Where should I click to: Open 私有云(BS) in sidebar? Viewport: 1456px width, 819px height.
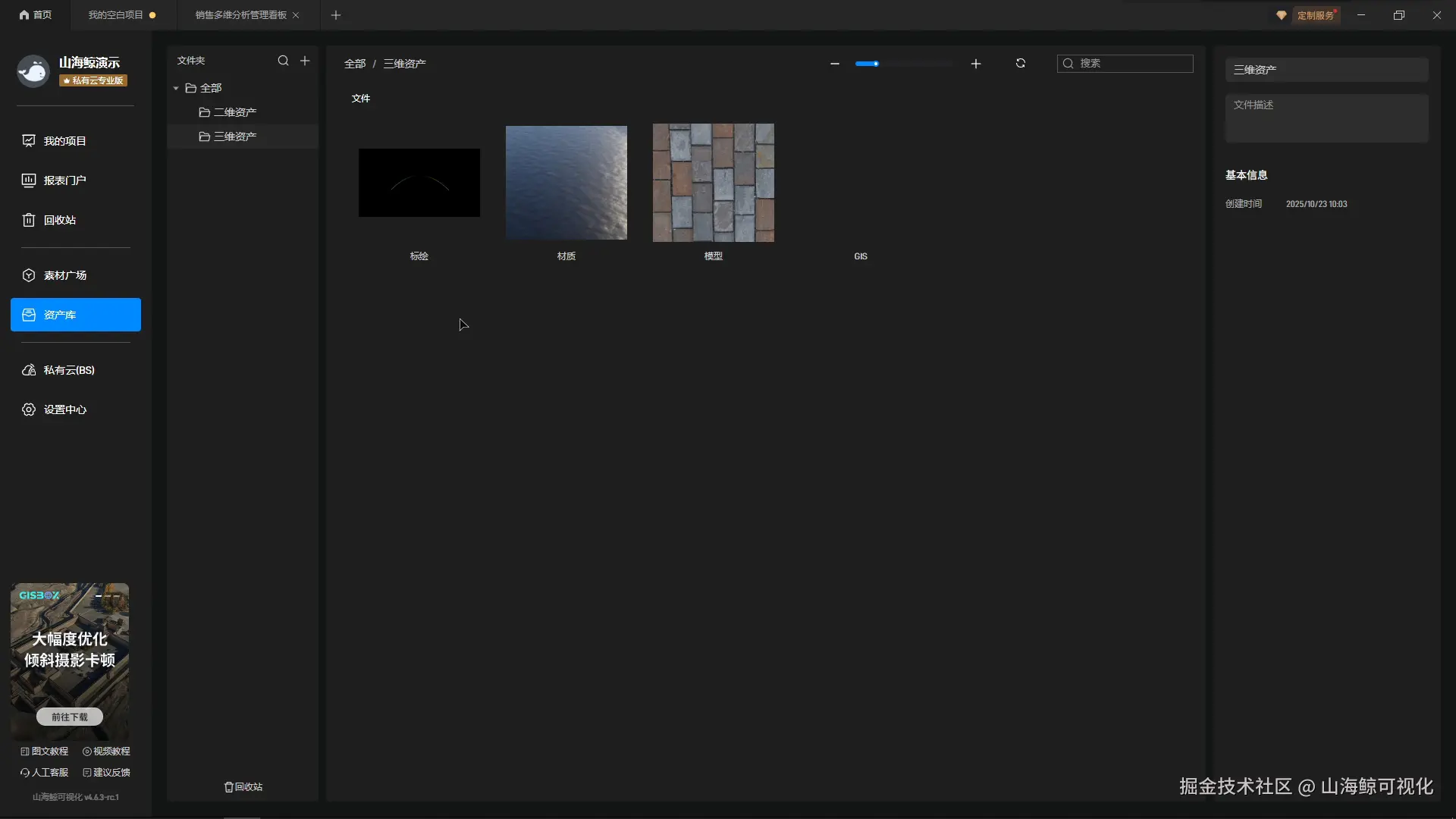[x=76, y=370]
